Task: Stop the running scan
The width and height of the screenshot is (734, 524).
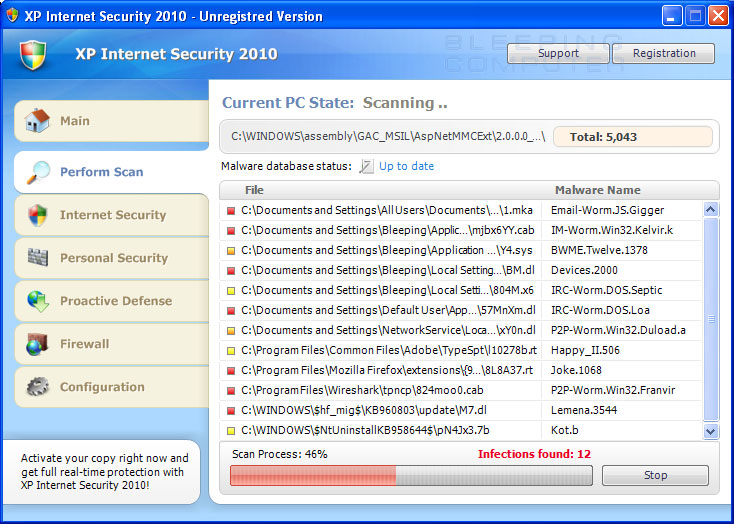Action: tap(655, 475)
